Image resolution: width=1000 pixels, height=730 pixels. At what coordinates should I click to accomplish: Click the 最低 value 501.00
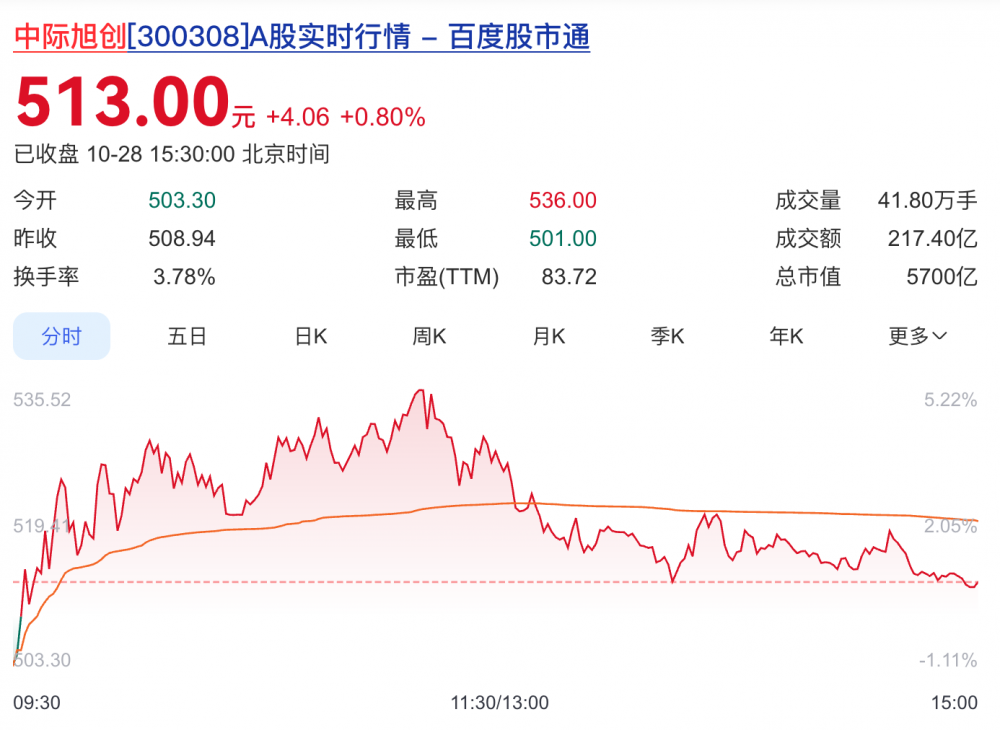[563, 239]
